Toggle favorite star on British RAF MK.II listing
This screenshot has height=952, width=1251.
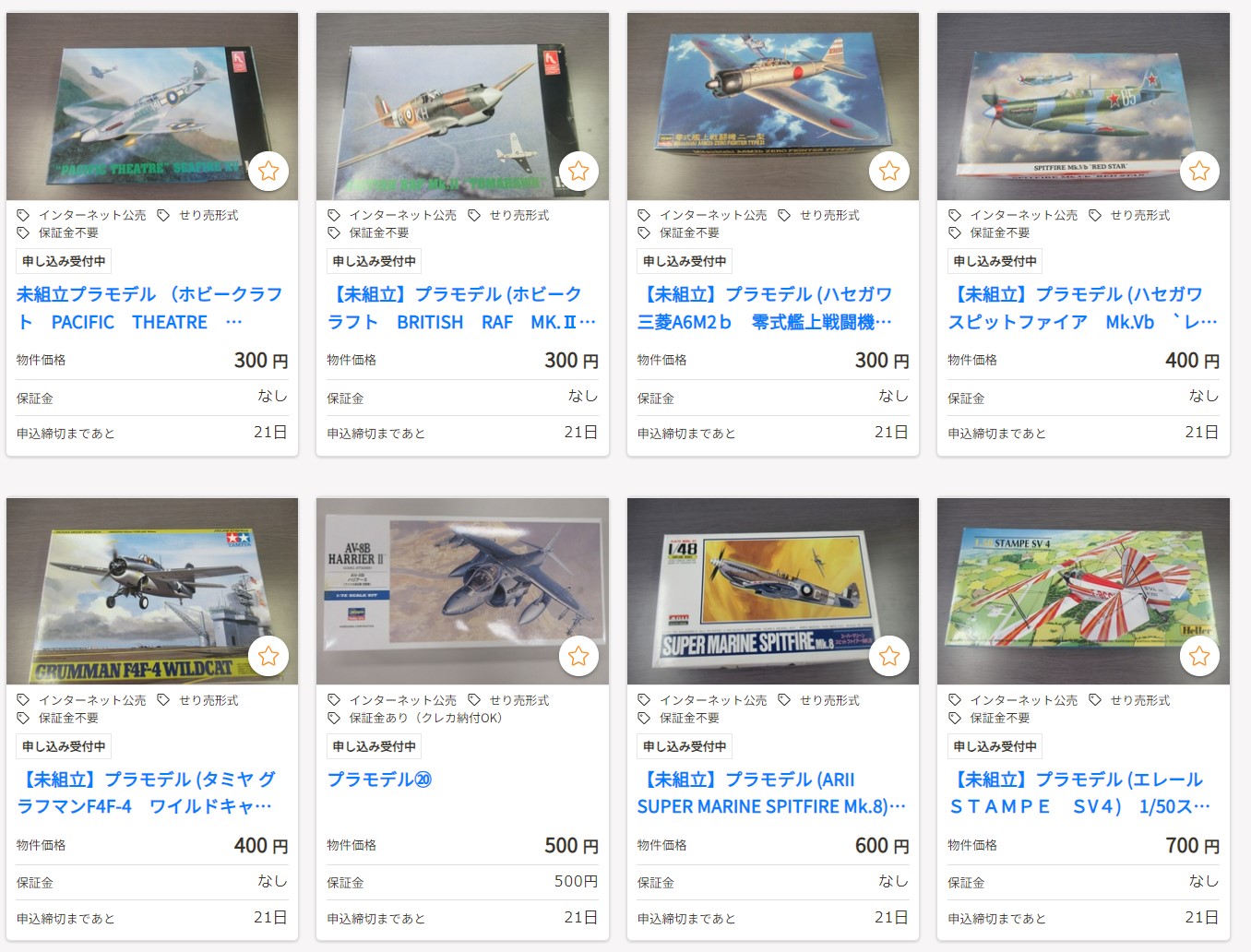pyautogui.click(x=578, y=171)
